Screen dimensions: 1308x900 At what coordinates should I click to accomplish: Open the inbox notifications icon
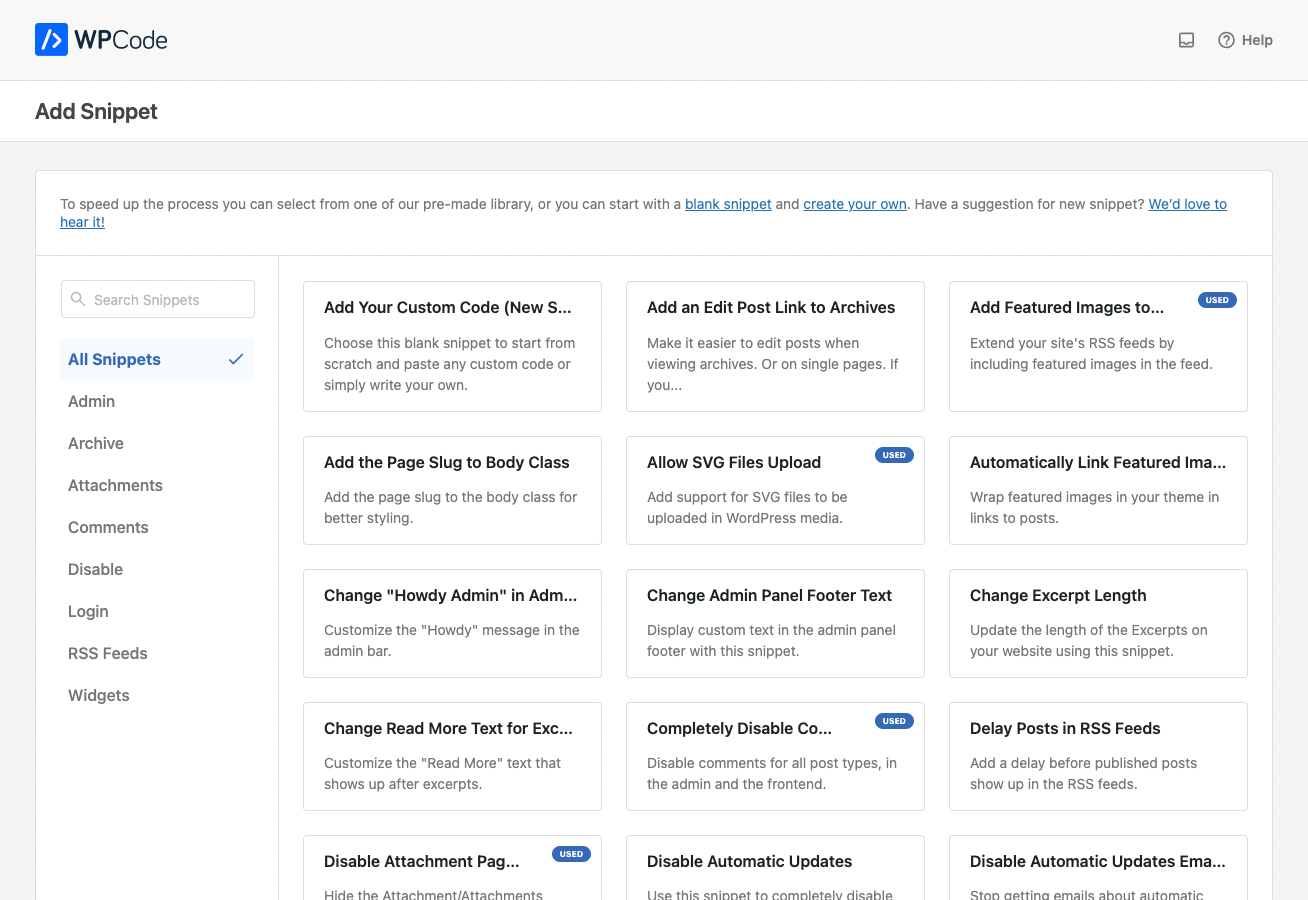click(x=1187, y=40)
